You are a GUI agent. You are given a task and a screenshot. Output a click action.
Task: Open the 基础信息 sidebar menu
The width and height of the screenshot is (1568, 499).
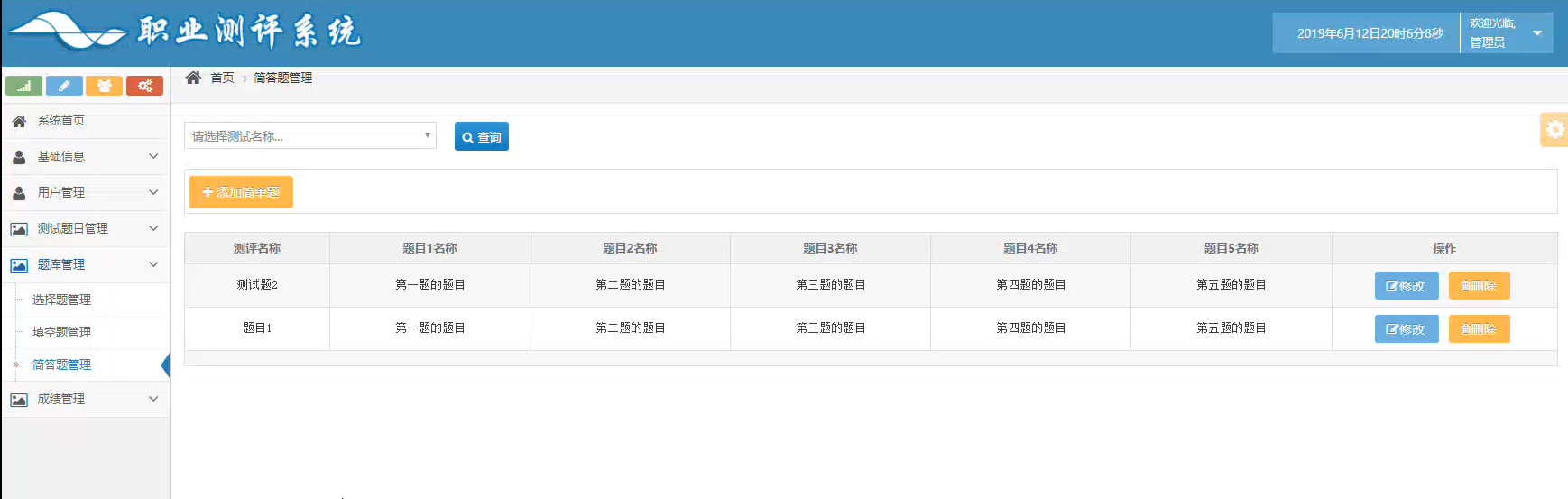tap(85, 157)
